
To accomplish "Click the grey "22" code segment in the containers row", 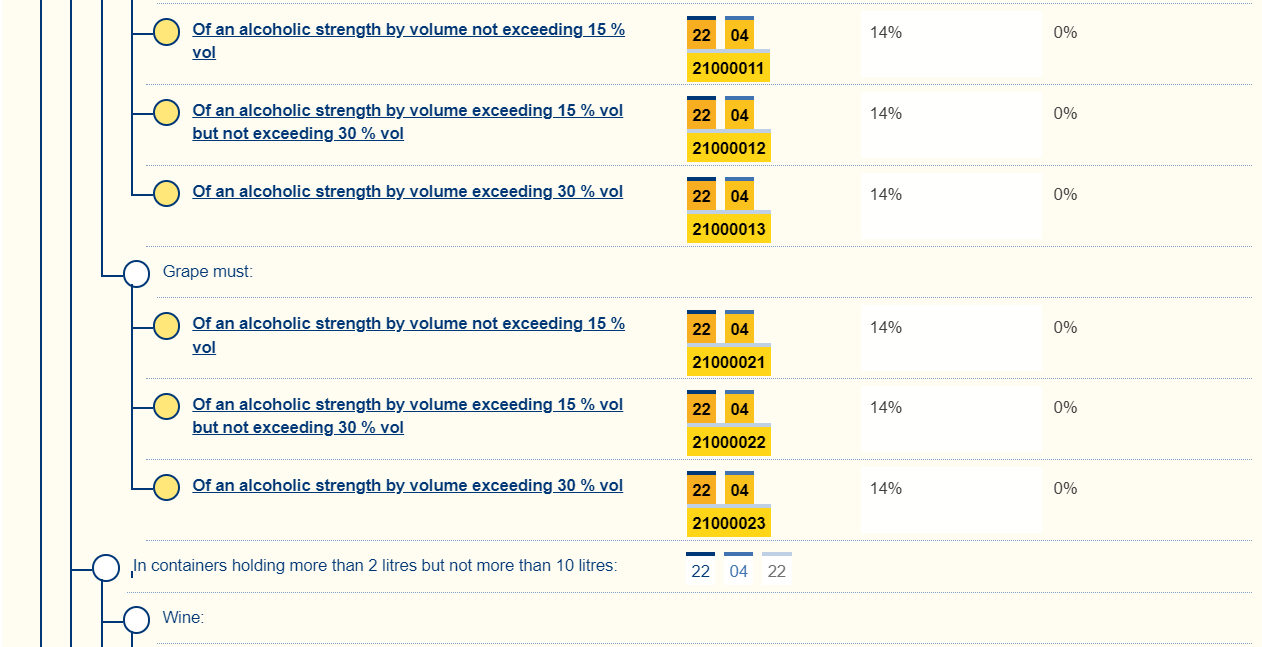I will (776, 571).
